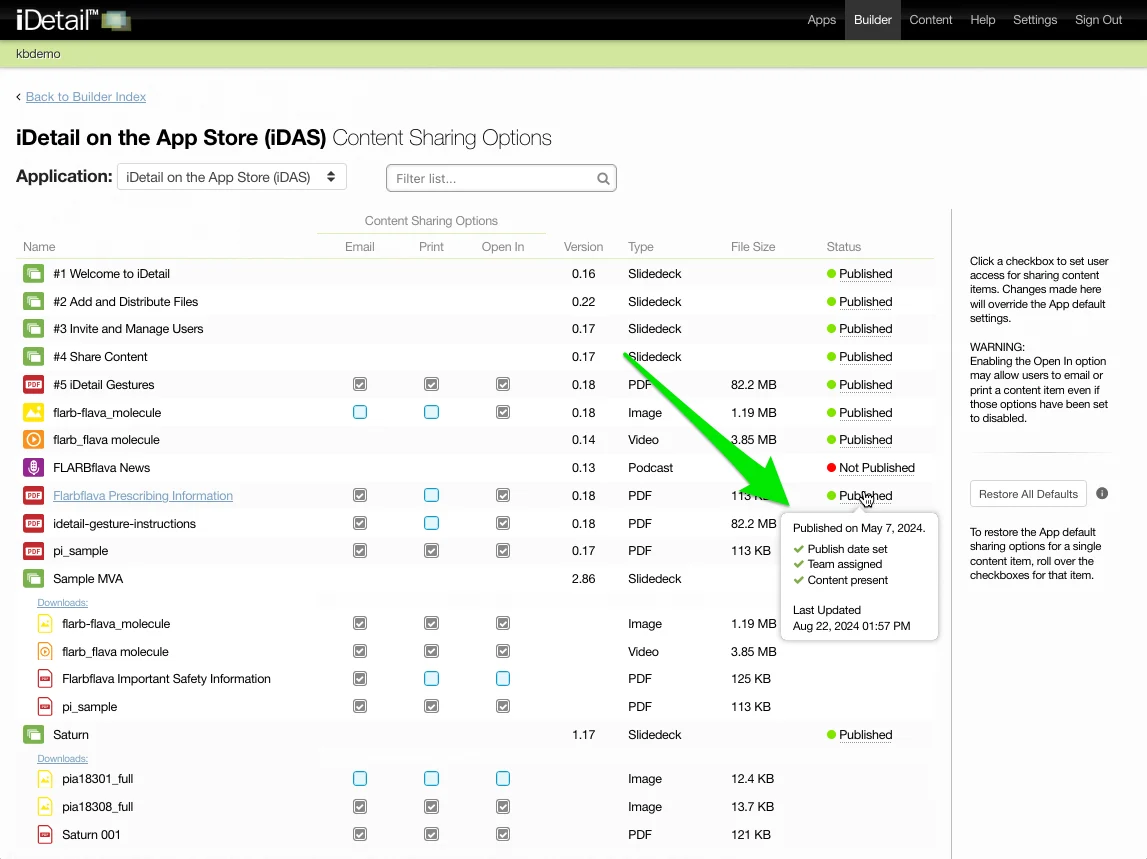Uncheck Open In for pi_sample PDF
1147x859 pixels.
503,551
